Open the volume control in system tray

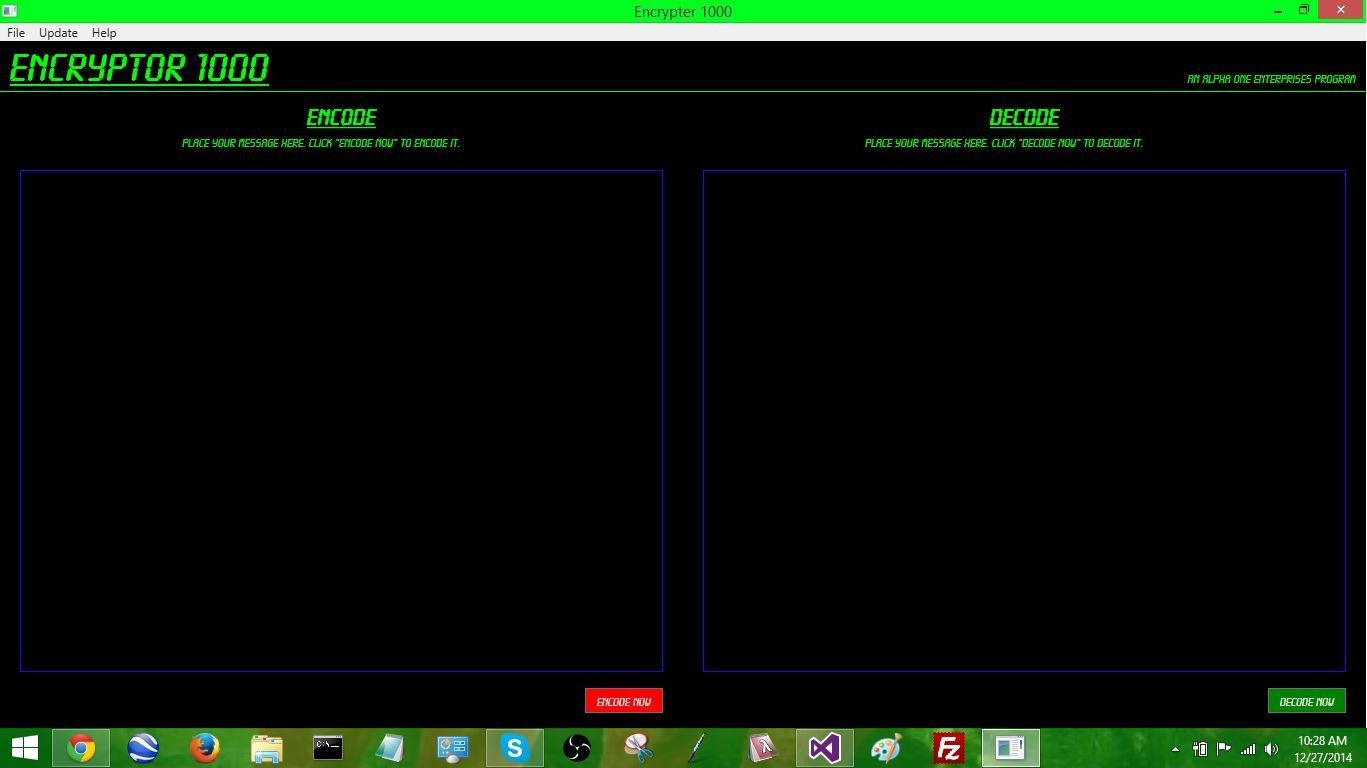click(x=1270, y=747)
